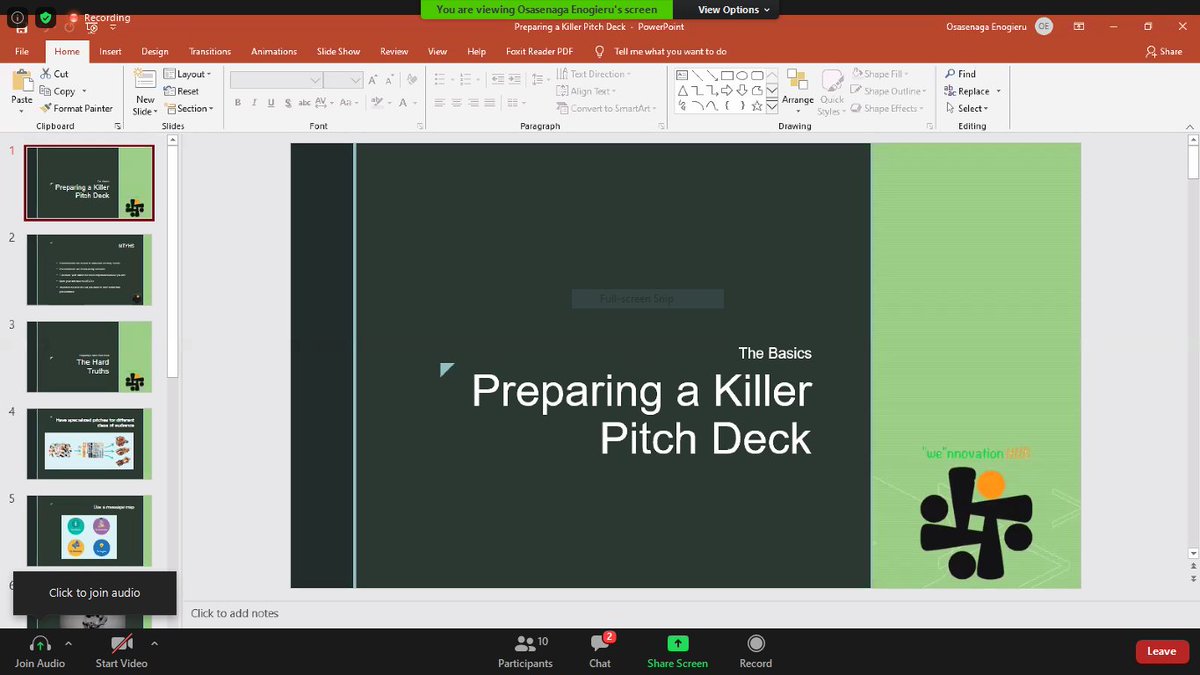The width and height of the screenshot is (1200, 675).
Task: Open the Copy dropdown arrow
Action: tap(85, 91)
